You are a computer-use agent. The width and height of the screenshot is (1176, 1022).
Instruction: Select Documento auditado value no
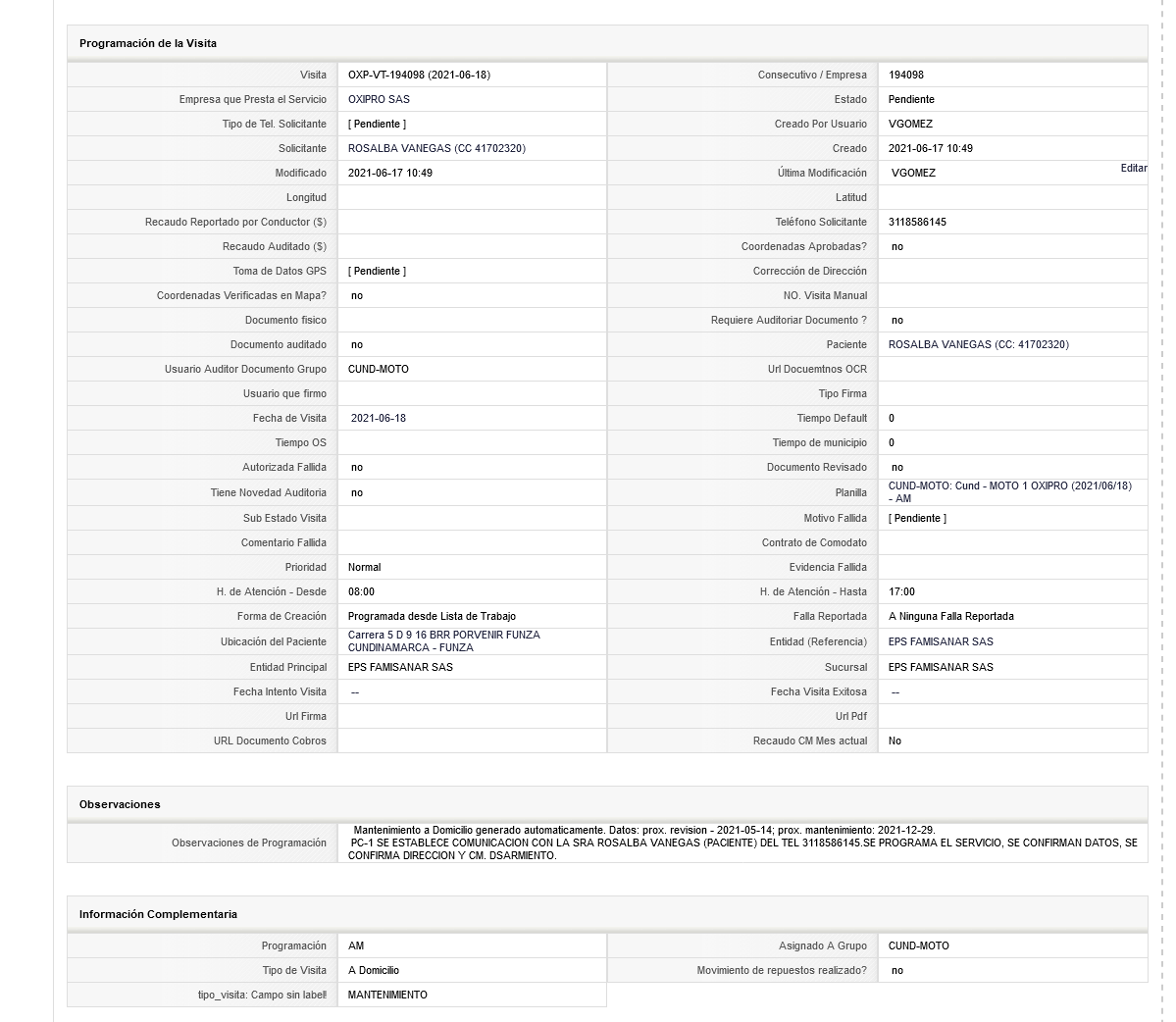(x=356, y=345)
